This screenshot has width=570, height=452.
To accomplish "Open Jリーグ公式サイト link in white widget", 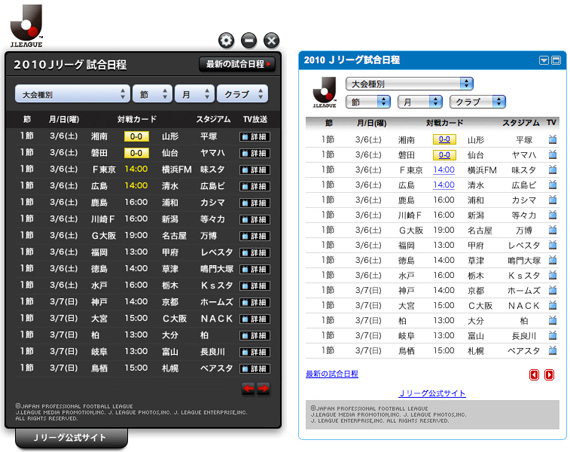I will click(x=432, y=393).
